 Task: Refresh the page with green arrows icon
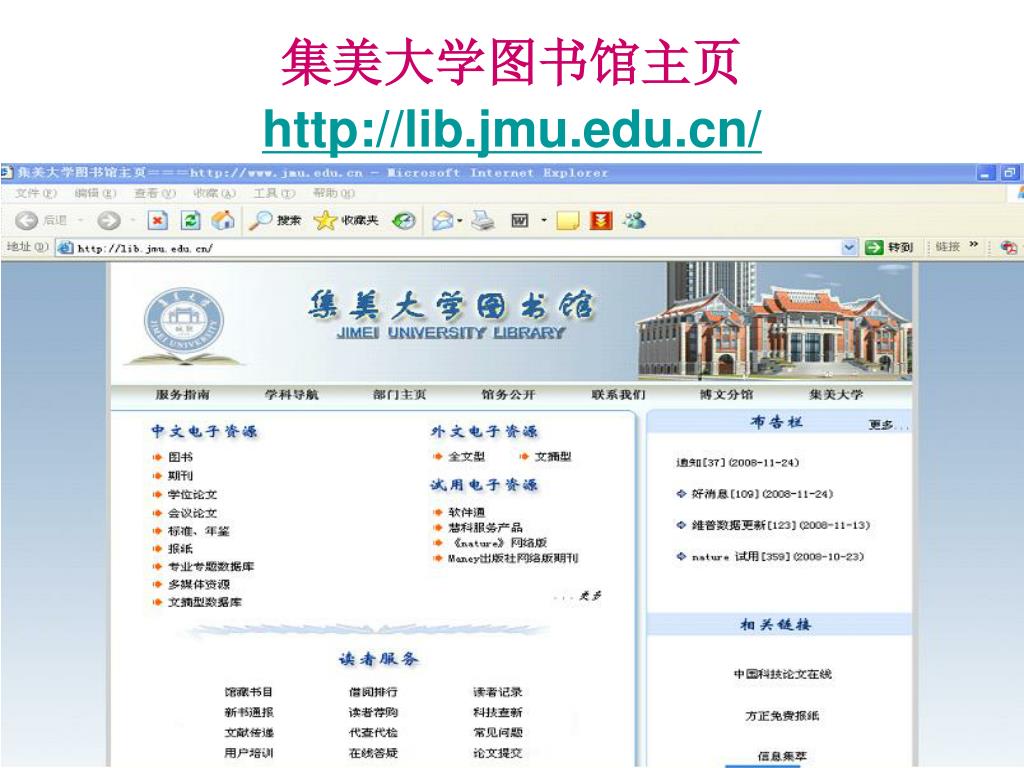point(190,221)
